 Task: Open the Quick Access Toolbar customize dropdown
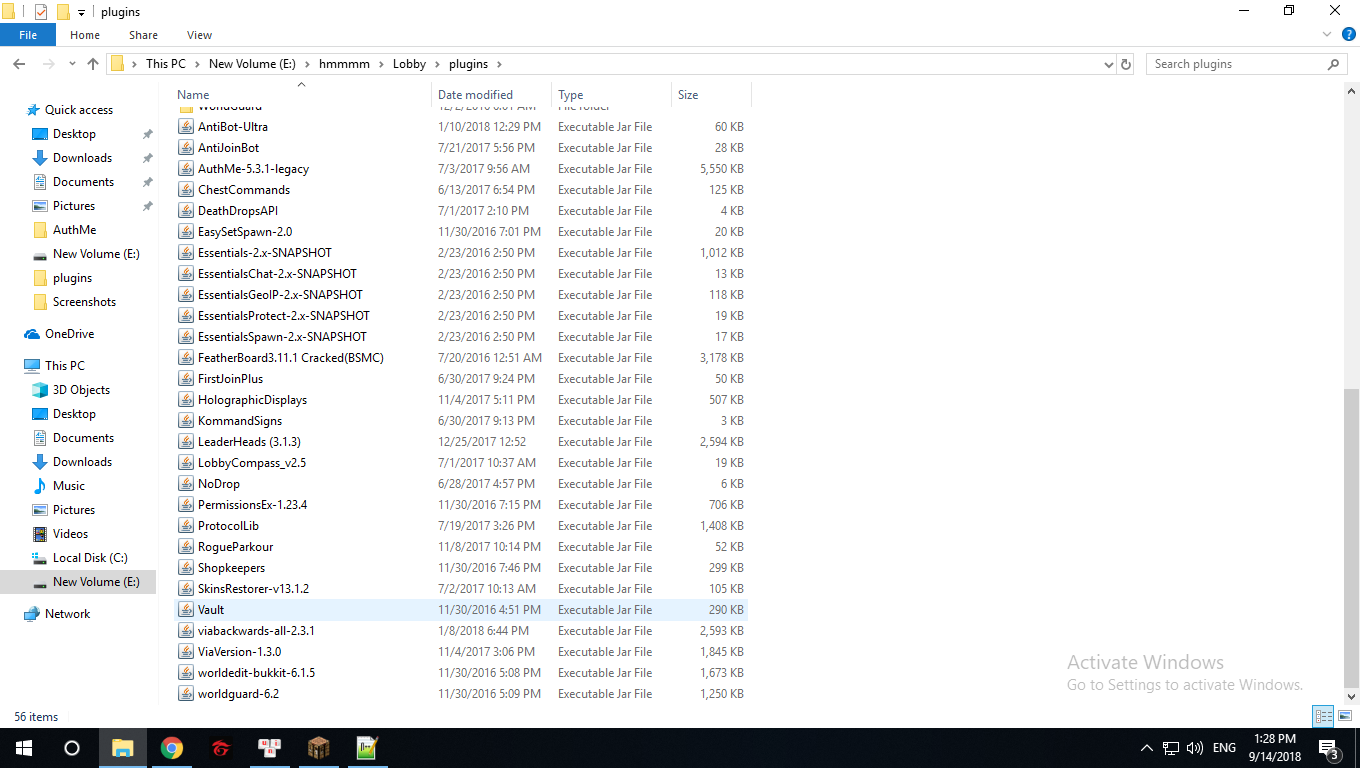pyautogui.click(x=81, y=13)
